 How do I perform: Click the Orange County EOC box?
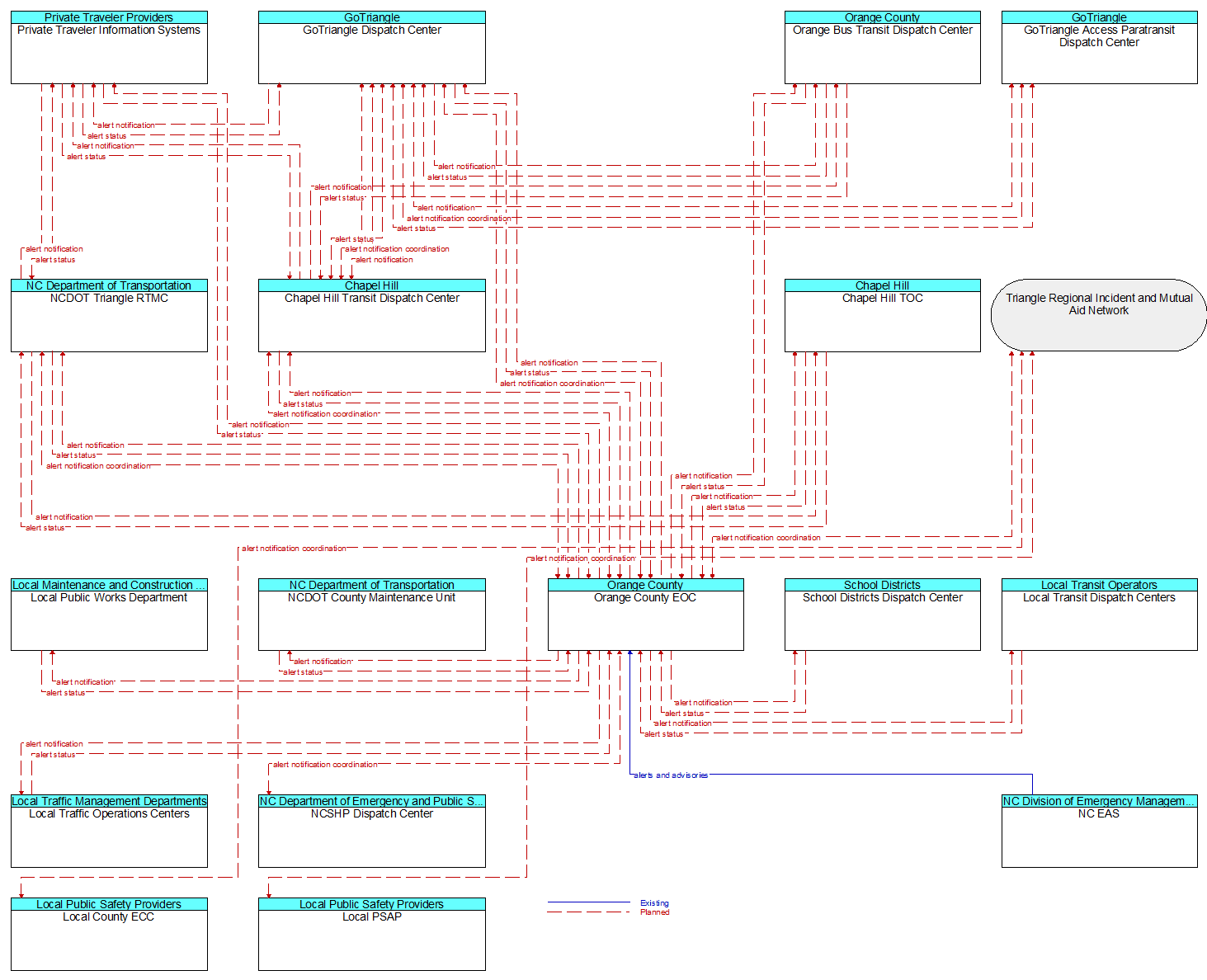645,615
